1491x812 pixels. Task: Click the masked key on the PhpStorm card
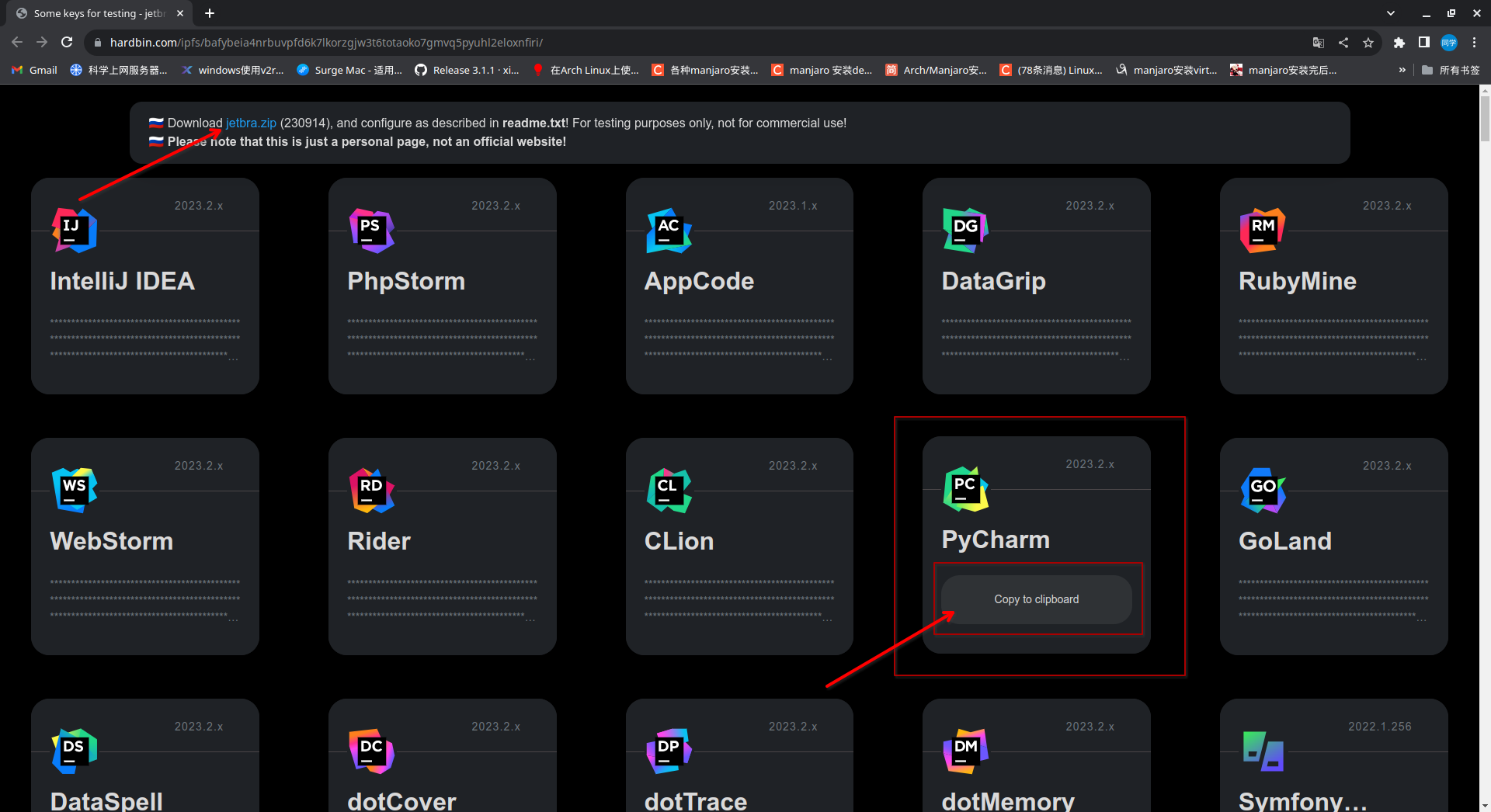click(442, 340)
